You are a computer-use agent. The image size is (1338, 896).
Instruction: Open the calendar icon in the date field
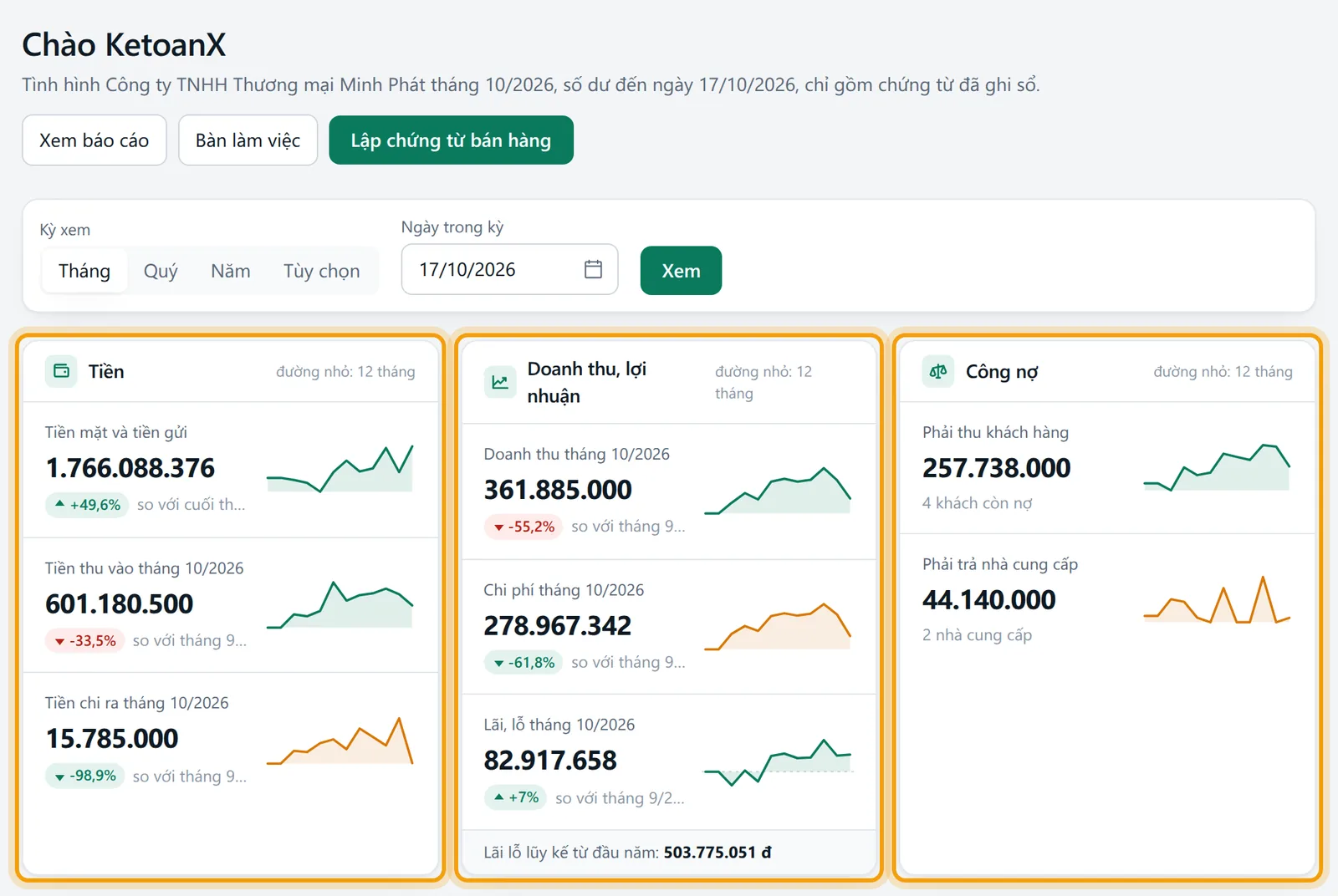(x=593, y=269)
